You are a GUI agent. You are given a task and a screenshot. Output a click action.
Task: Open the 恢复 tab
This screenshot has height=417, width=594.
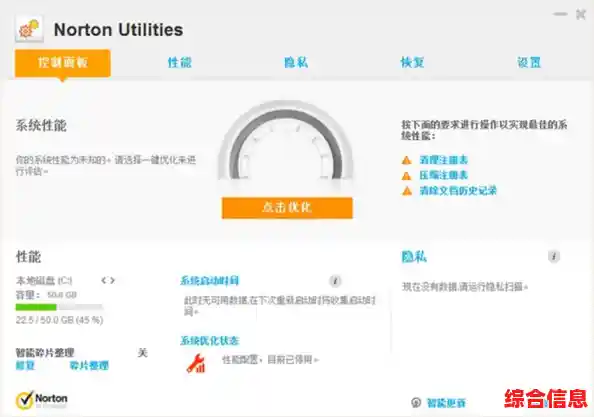coord(412,62)
